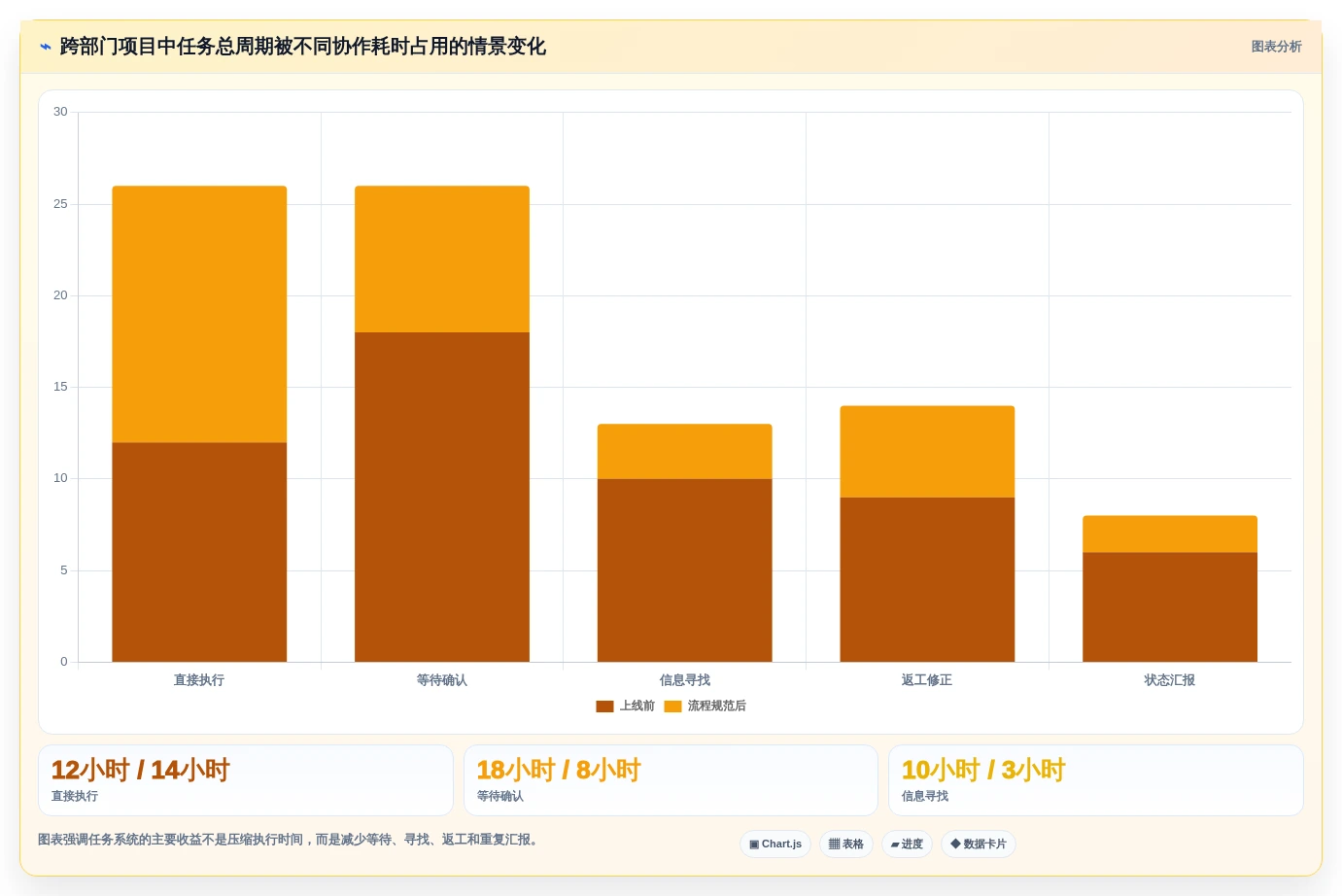The height and width of the screenshot is (896, 1342).
Task: Click the y-axis tick label 15
Action: point(60,387)
